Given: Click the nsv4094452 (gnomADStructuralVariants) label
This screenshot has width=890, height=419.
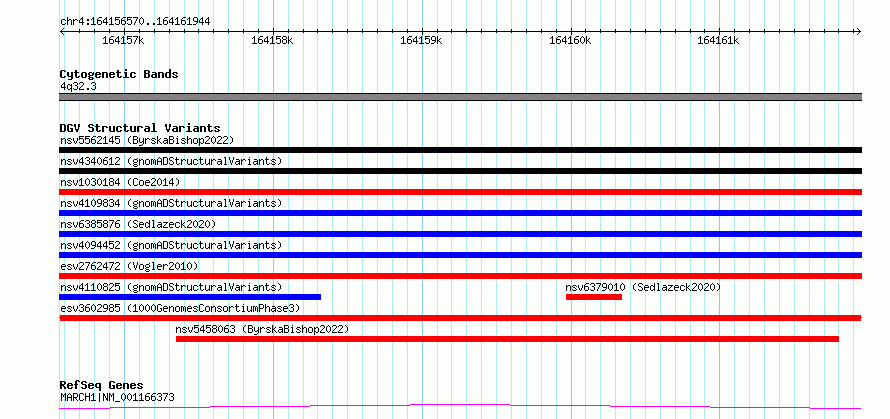Looking at the screenshot, I should coord(171,245).
